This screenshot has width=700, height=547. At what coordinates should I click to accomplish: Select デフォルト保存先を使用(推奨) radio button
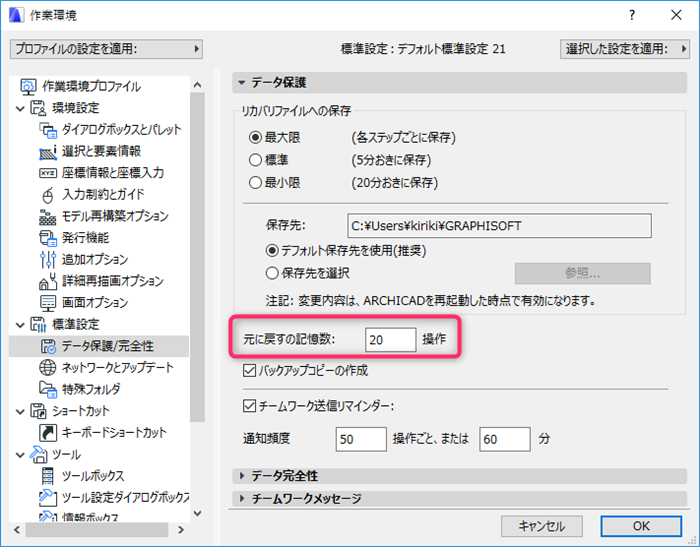[x=272, y=251]
